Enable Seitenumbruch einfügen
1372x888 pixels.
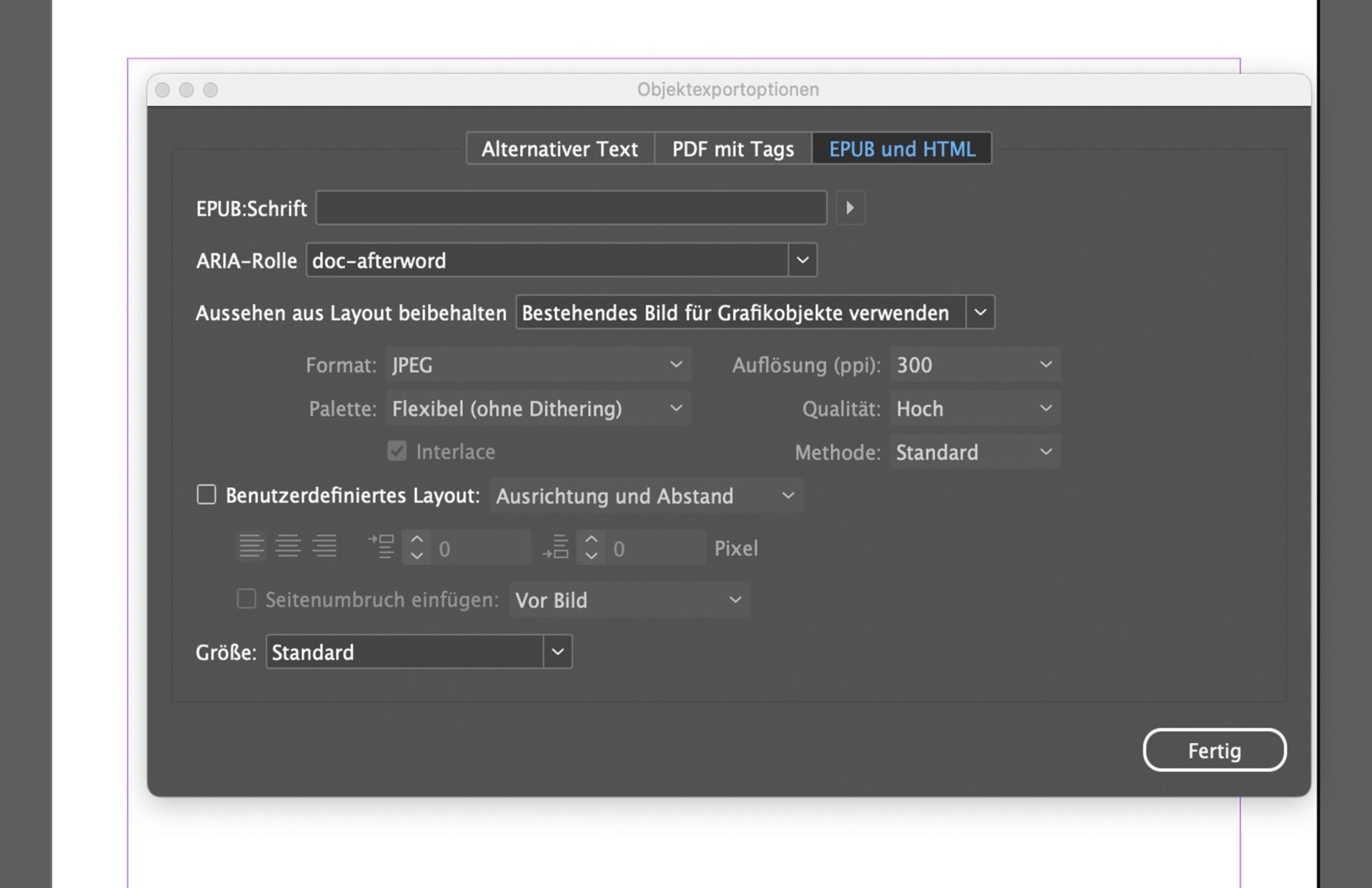[x=246, y=600]
